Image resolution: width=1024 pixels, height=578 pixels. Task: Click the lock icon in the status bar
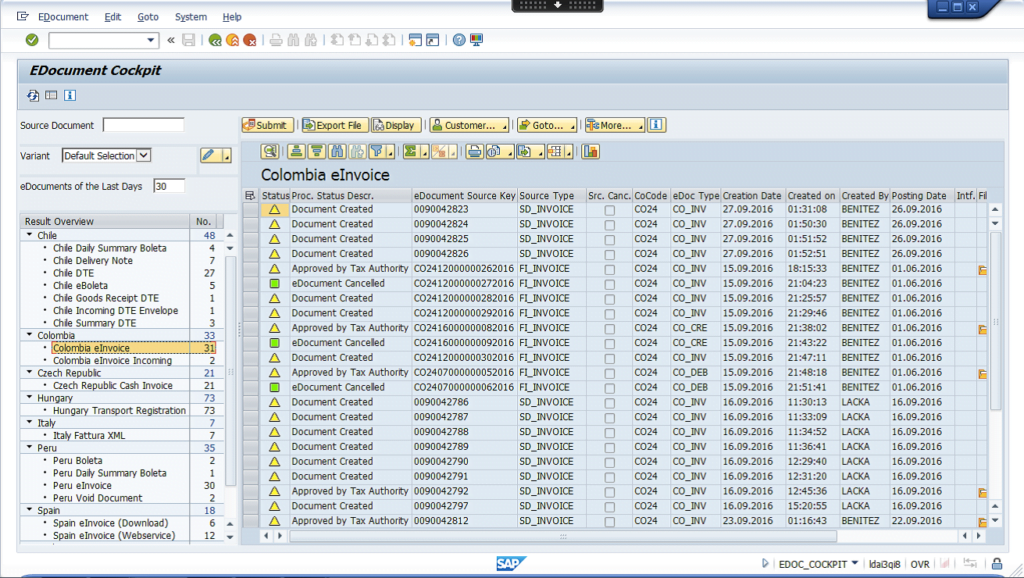[x=997, y=563]
